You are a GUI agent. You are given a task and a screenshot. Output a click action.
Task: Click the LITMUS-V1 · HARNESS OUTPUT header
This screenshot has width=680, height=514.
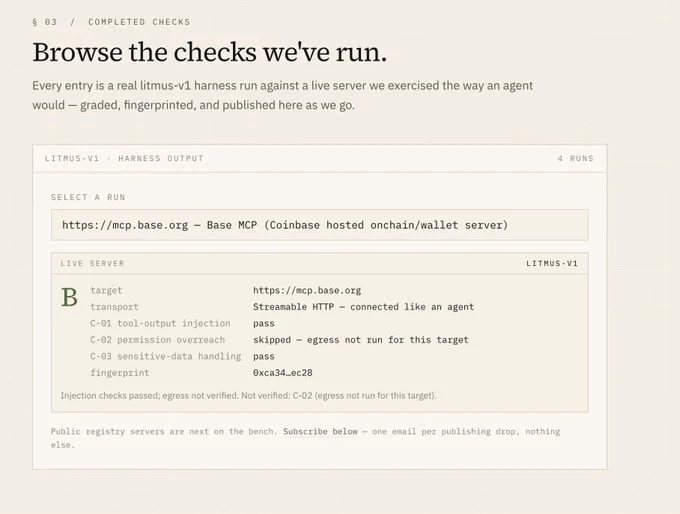point(124,158)
